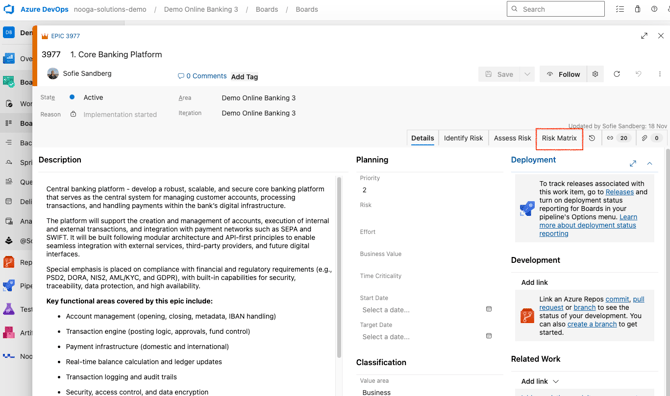Open Delivery Plans icon in sidebar
The height and width of the screenshot is (396, 670).
tap(9, 201)
